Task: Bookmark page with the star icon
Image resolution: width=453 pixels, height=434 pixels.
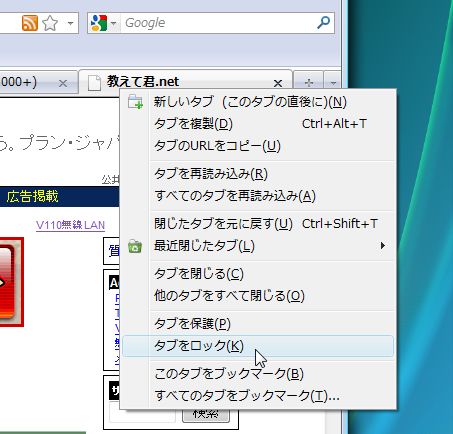Action: tap(50, 23)
